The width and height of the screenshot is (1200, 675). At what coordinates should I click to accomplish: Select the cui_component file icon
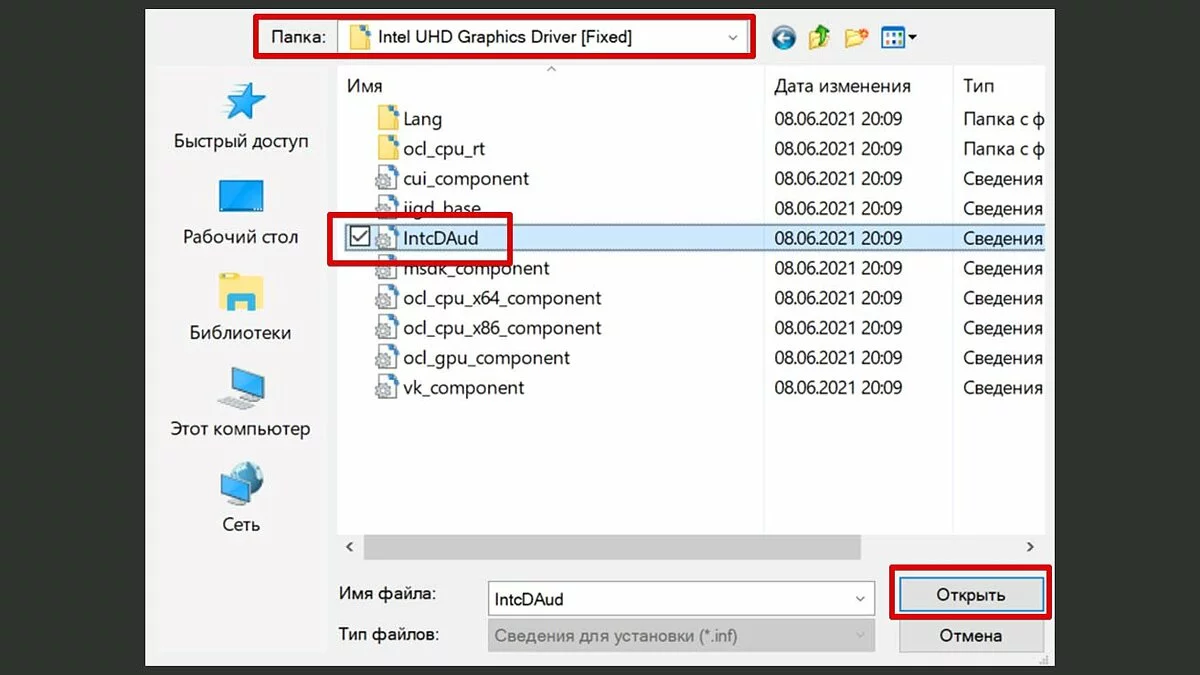click(386, 179)
